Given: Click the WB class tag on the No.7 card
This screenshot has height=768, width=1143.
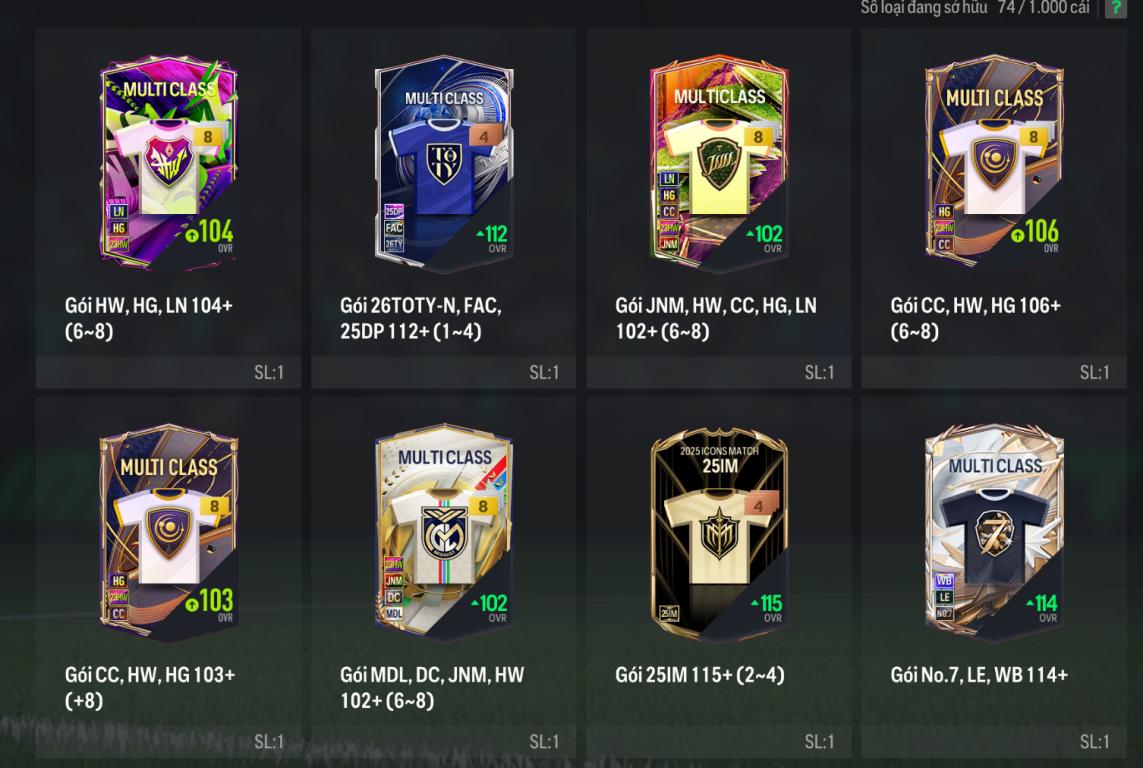Looking at the screenshot, I should tap(944, 581).
